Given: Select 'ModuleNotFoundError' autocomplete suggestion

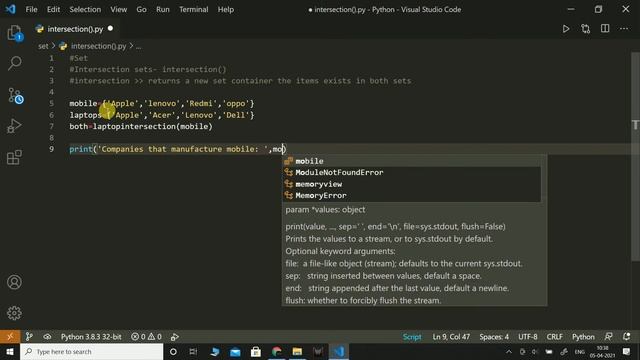Looking at the screenshot, I should (x=411, y=172).
